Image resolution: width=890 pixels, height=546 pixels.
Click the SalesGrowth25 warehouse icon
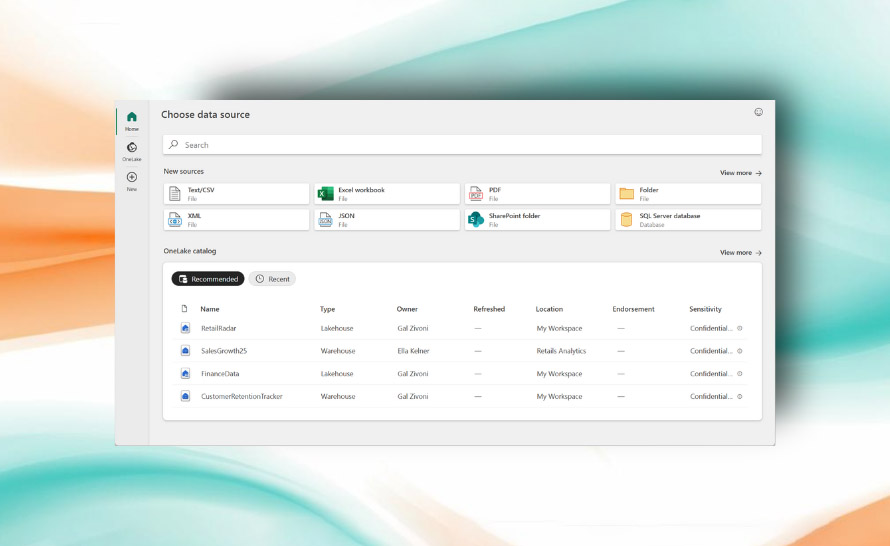coord(185,351)
